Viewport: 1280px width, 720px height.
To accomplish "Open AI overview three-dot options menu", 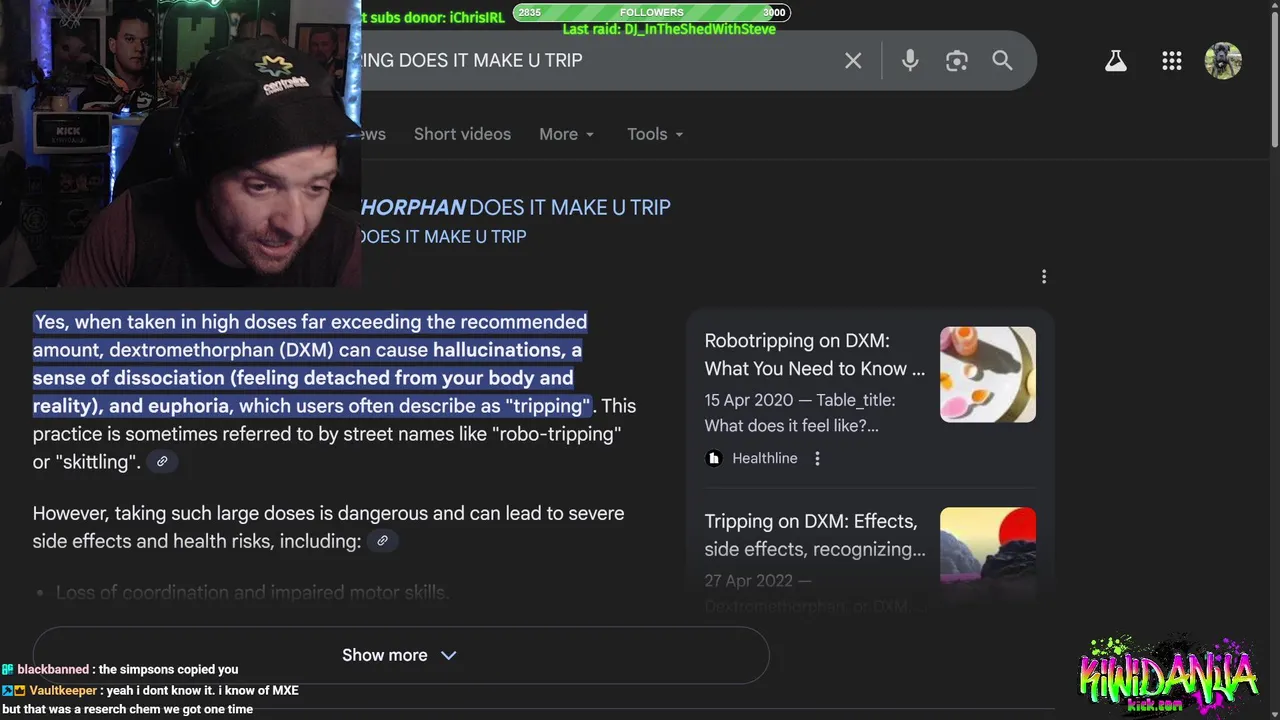I will point(1044,277).
